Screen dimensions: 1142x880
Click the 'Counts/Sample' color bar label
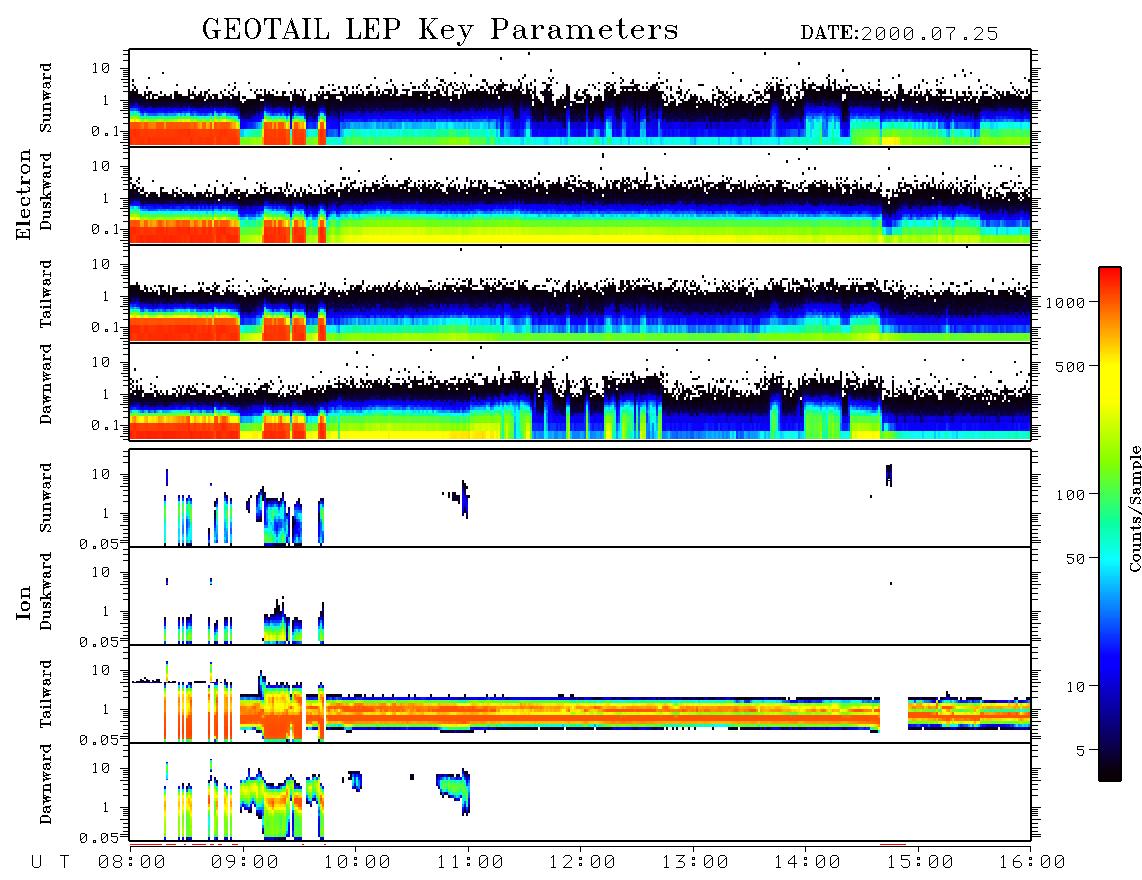click(1134, 508)
